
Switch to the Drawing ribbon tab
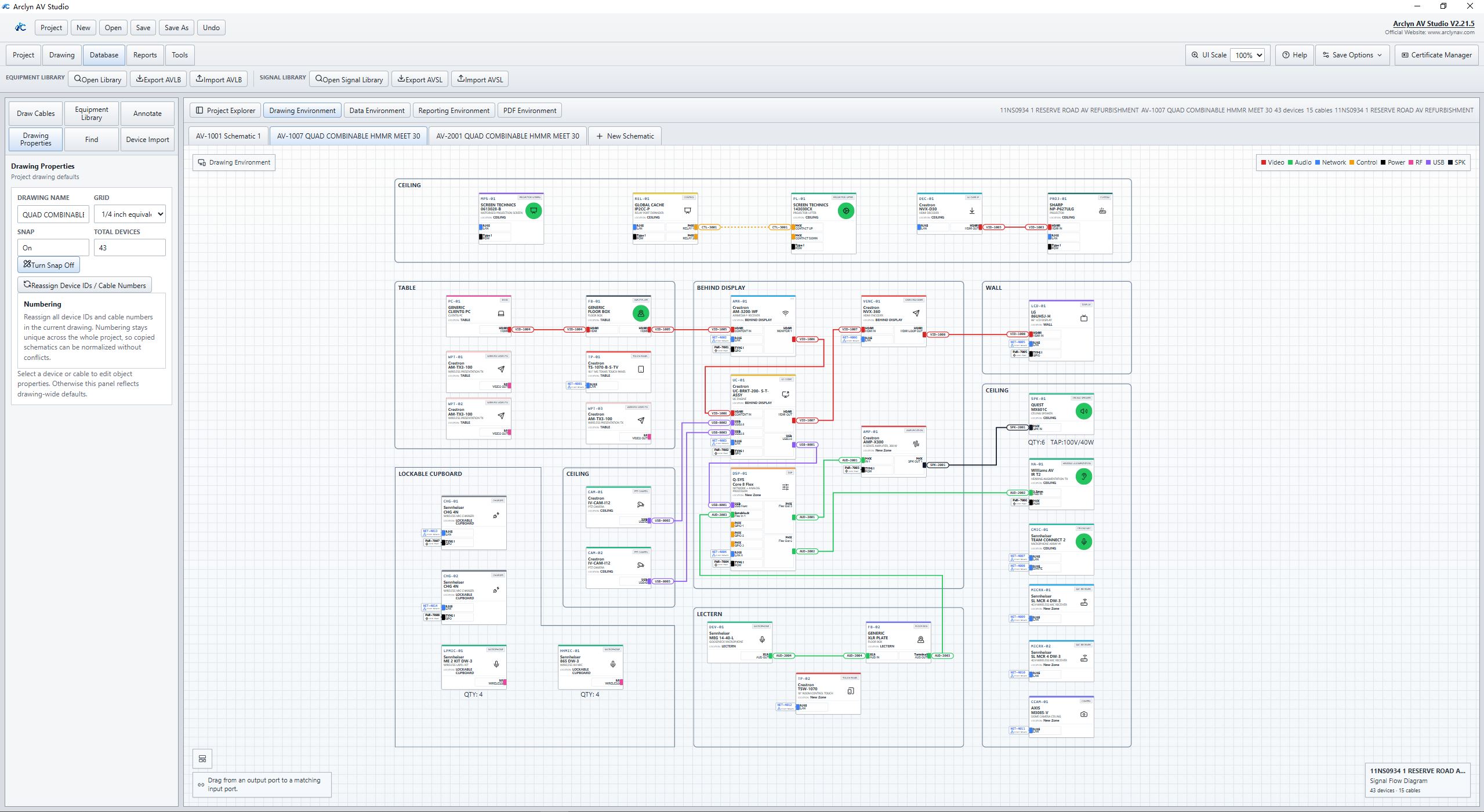click(61, 55)
